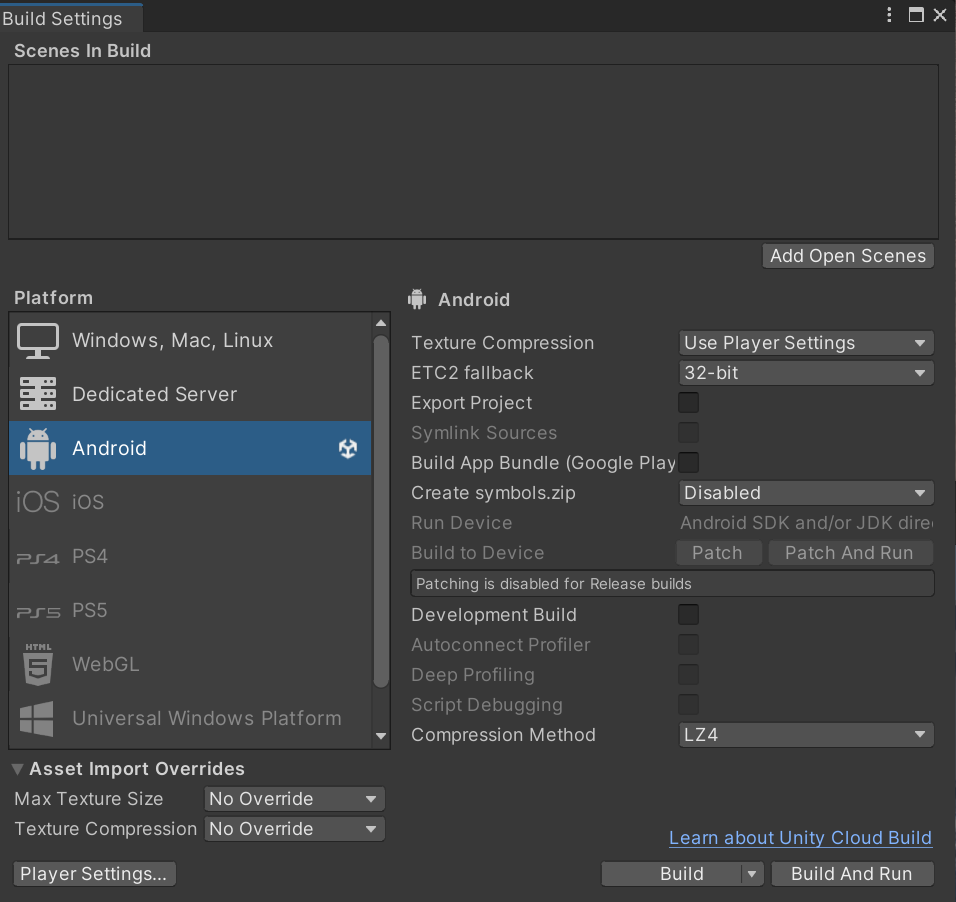
Task: Select the PS5 platform row
Action: pyautogui.click(x=190, y=610)
